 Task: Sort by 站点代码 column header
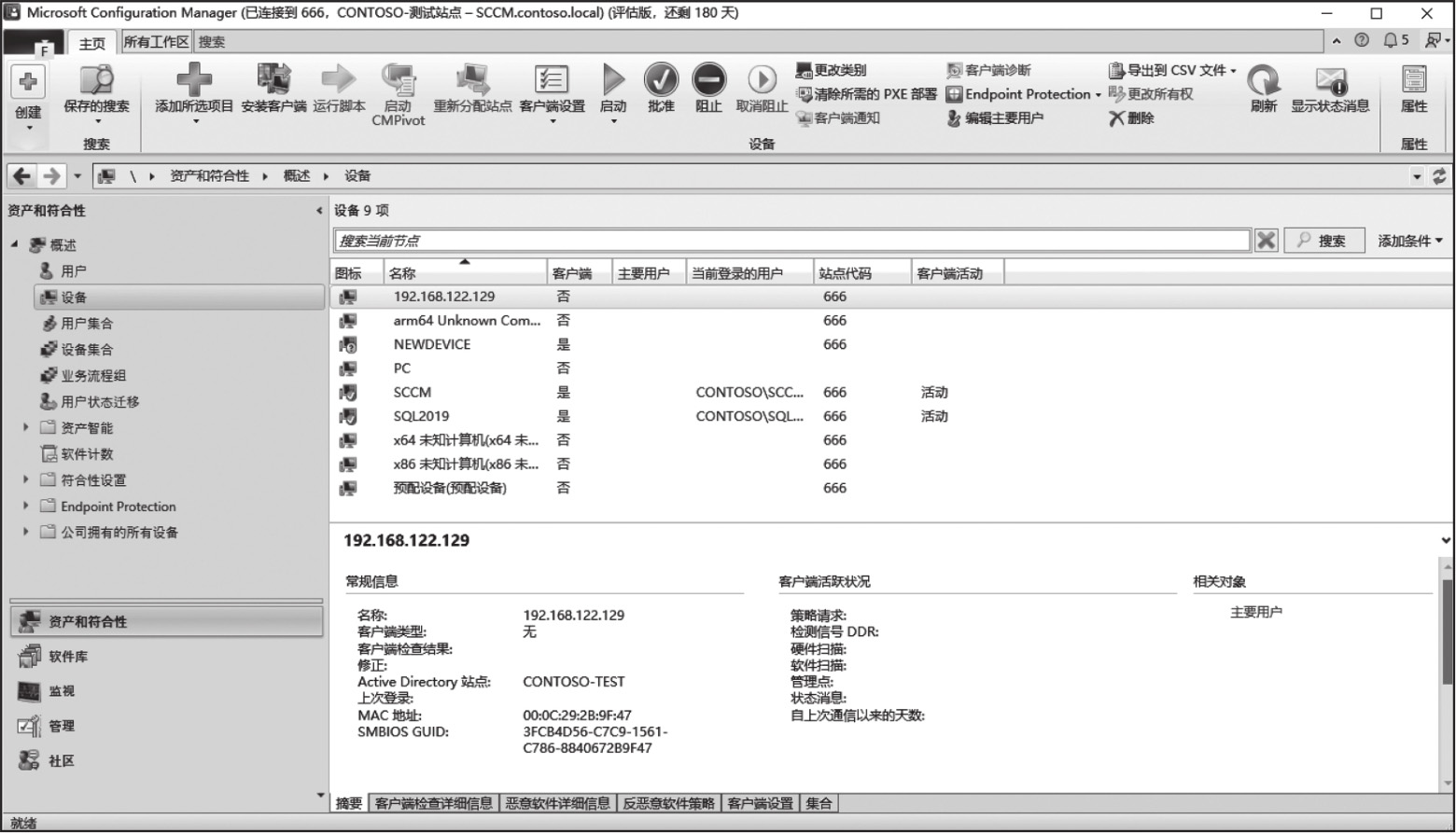[862, 273]
